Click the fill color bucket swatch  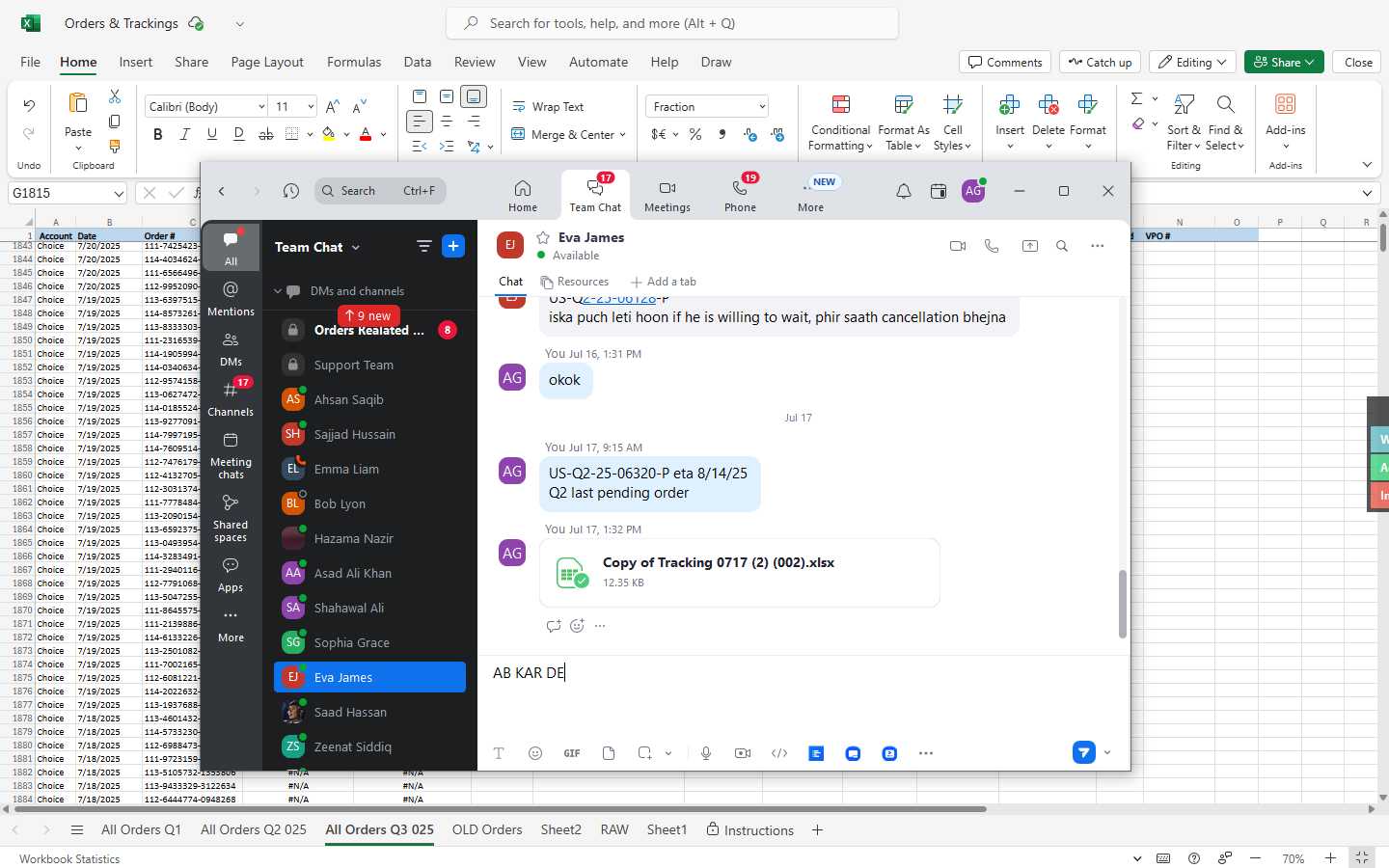[x=329, y=134]
